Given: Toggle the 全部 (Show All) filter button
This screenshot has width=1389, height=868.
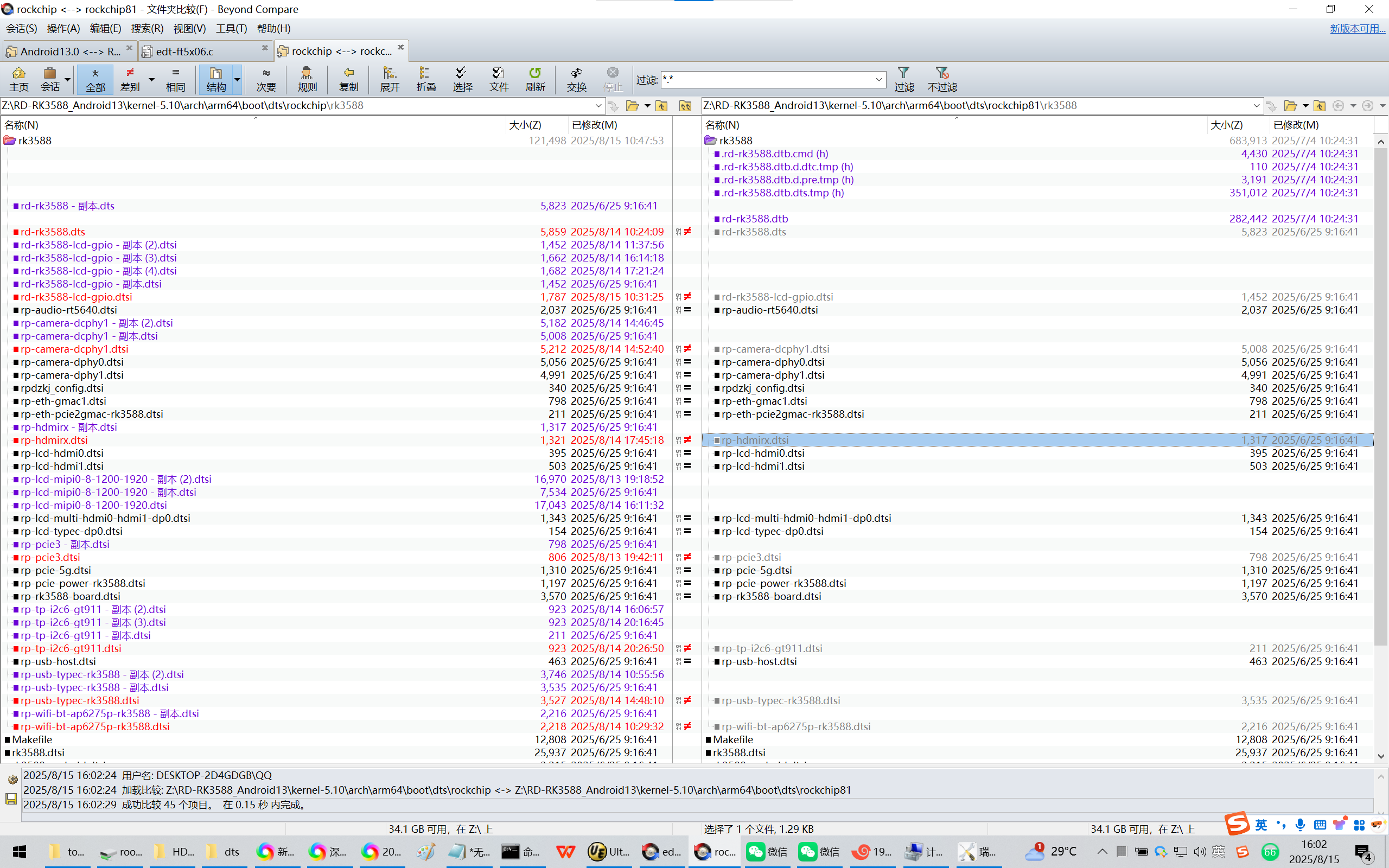Looking at the screenshot, I should [x=95, y=79].
